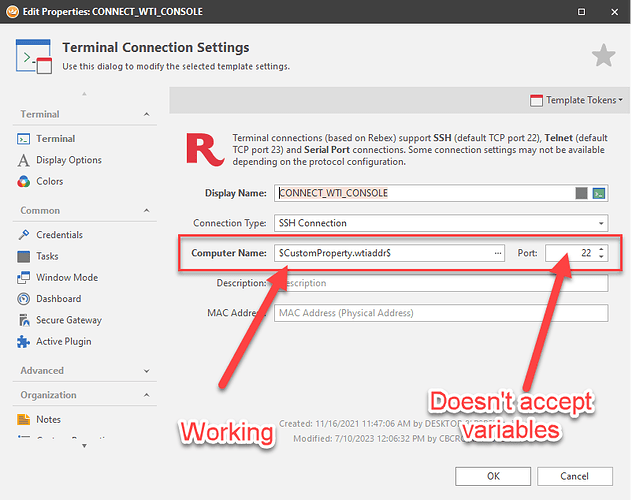Click terminal icon picker in Display Name field
Screen dimensions: 632x500
(599, 193)
